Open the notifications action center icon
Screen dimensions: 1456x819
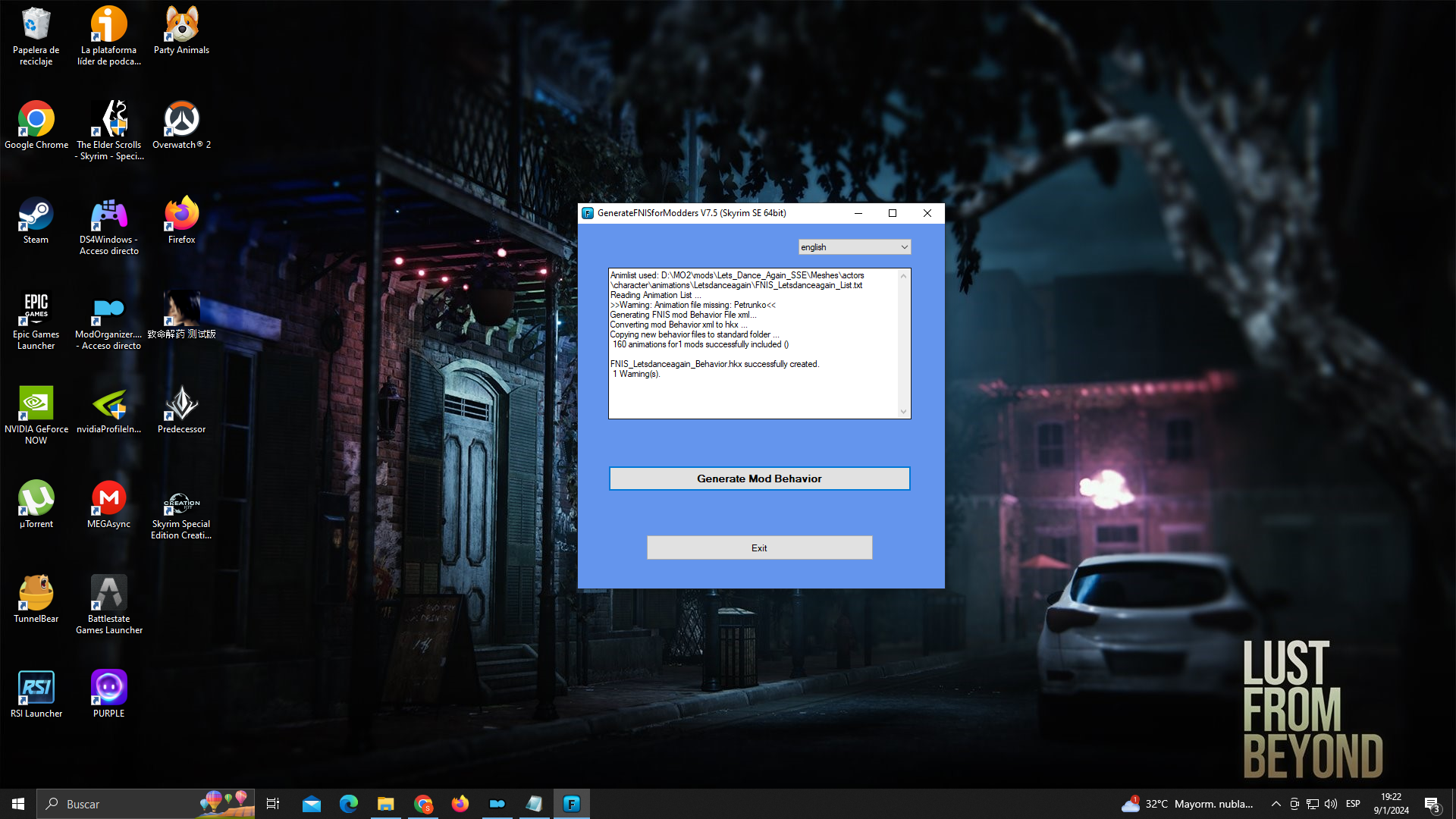click(x=1432, y=805)
